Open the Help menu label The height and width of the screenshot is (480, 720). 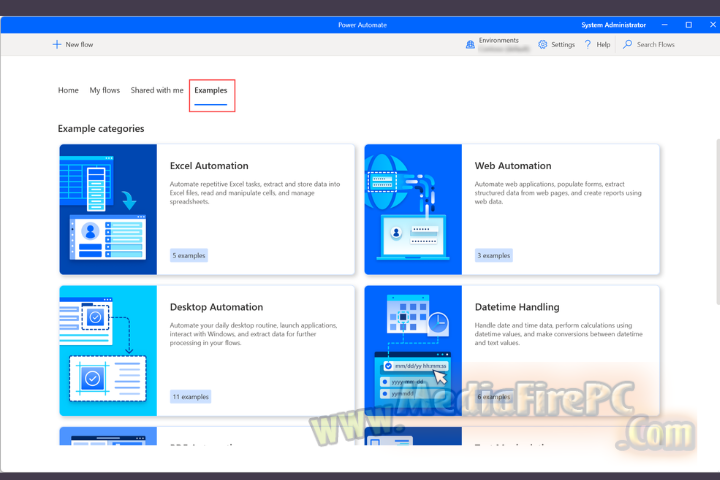[603, 45]
